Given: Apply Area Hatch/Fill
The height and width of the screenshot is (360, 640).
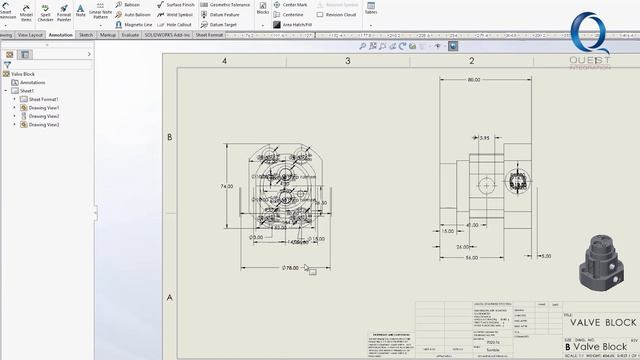Looking at the screenshot, I should point(292,24).
